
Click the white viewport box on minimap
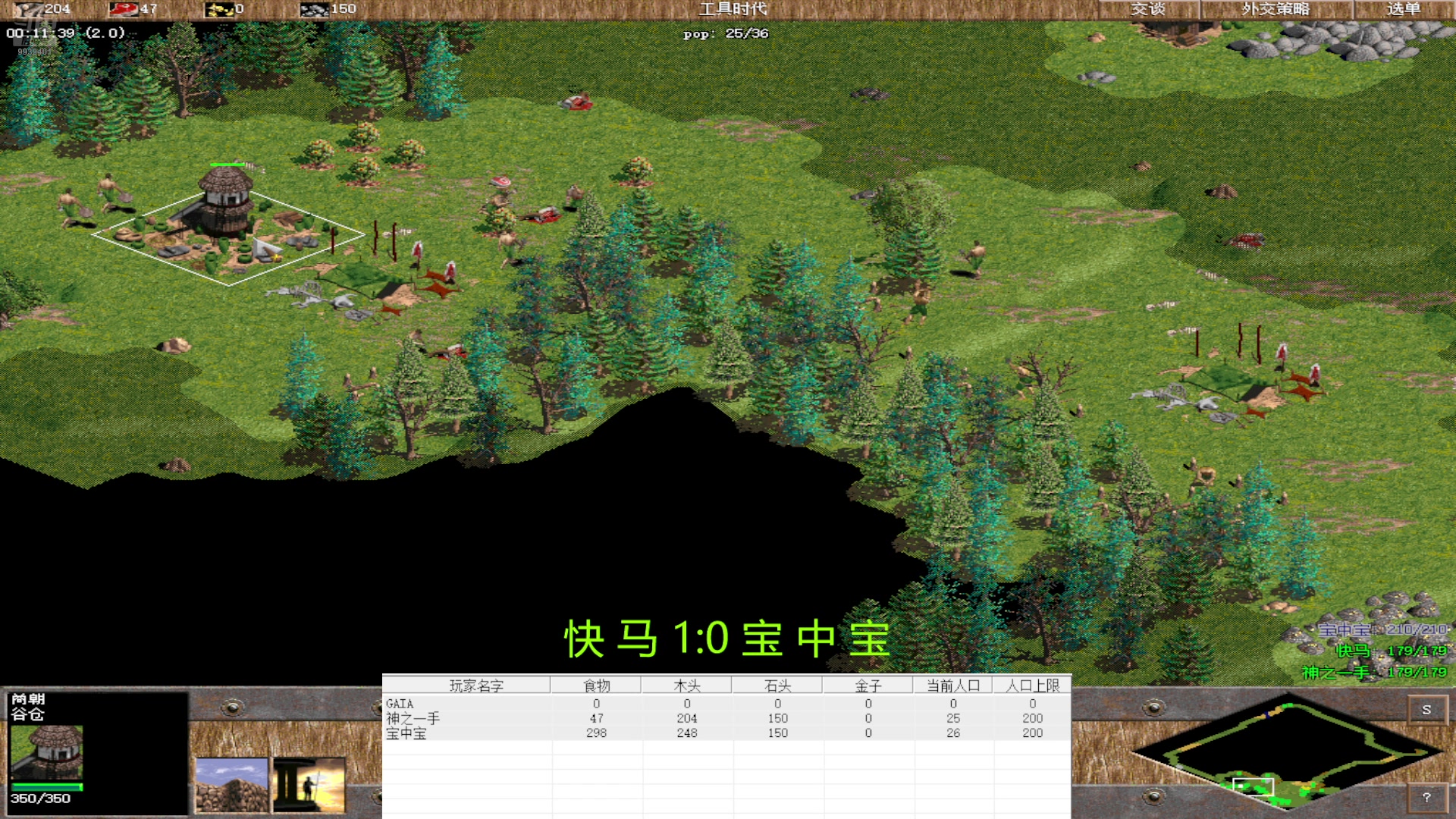(x=1253, y=786)
